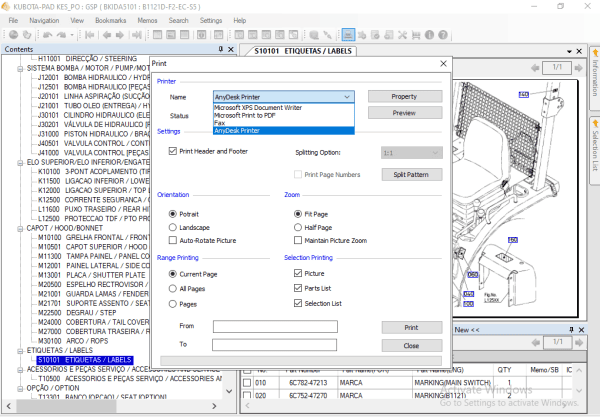Open the Information side tab
Image resolution: width=600 pixels, height=417 pixels.
coord(595,77)
